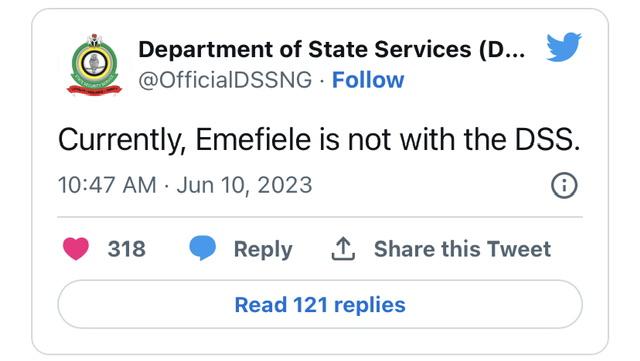Open the tweet info circle icon
Image resolution: width=640 pixels, height=361 pixels.
(564, 185)
